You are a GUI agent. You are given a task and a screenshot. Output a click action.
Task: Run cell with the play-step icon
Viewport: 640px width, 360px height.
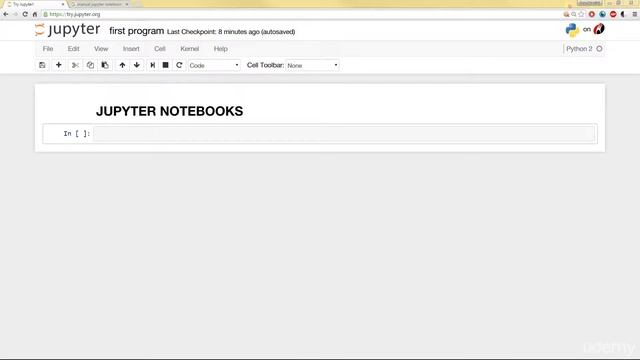pos(153,65)
